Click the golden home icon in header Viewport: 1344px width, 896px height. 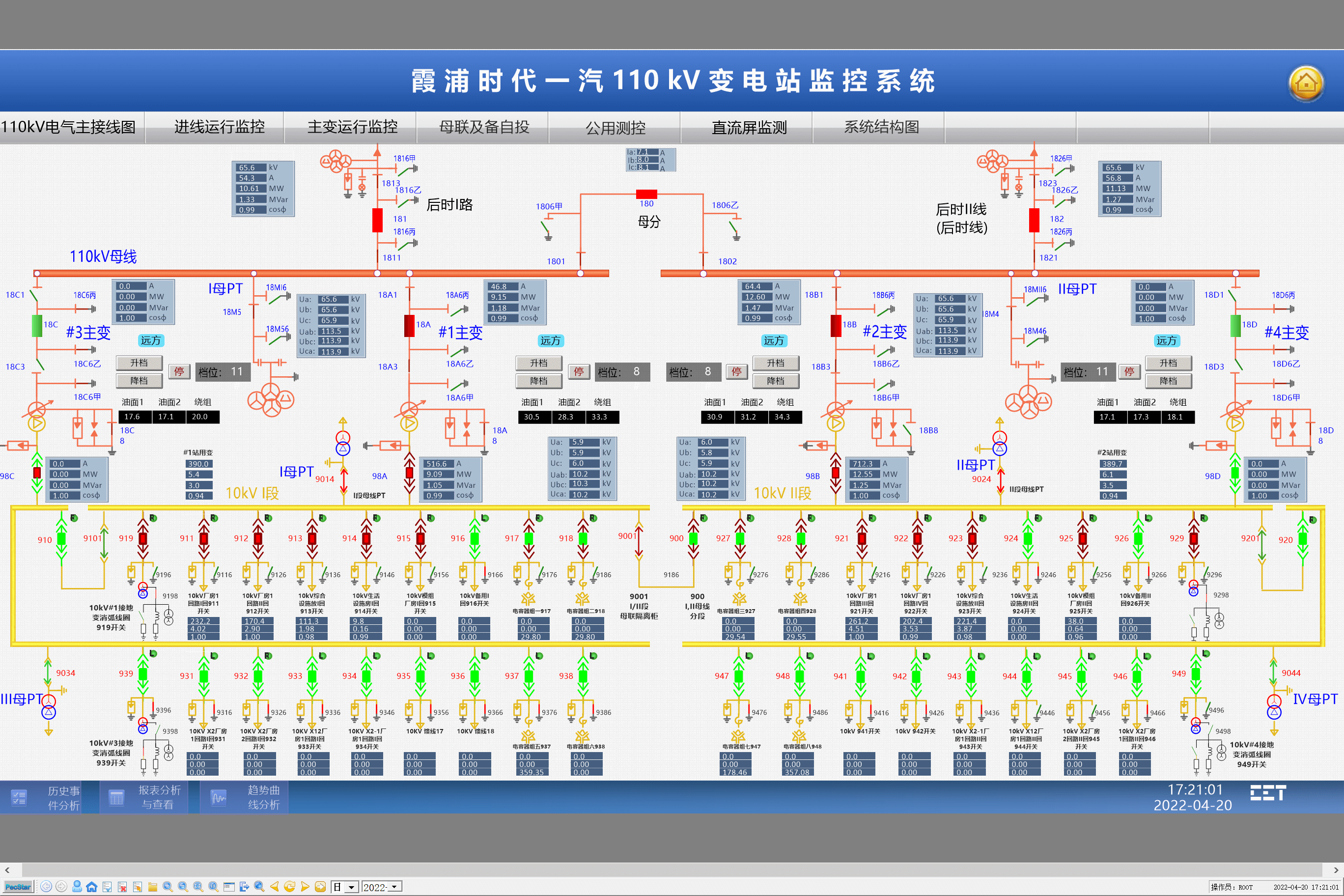[1306, 84]
